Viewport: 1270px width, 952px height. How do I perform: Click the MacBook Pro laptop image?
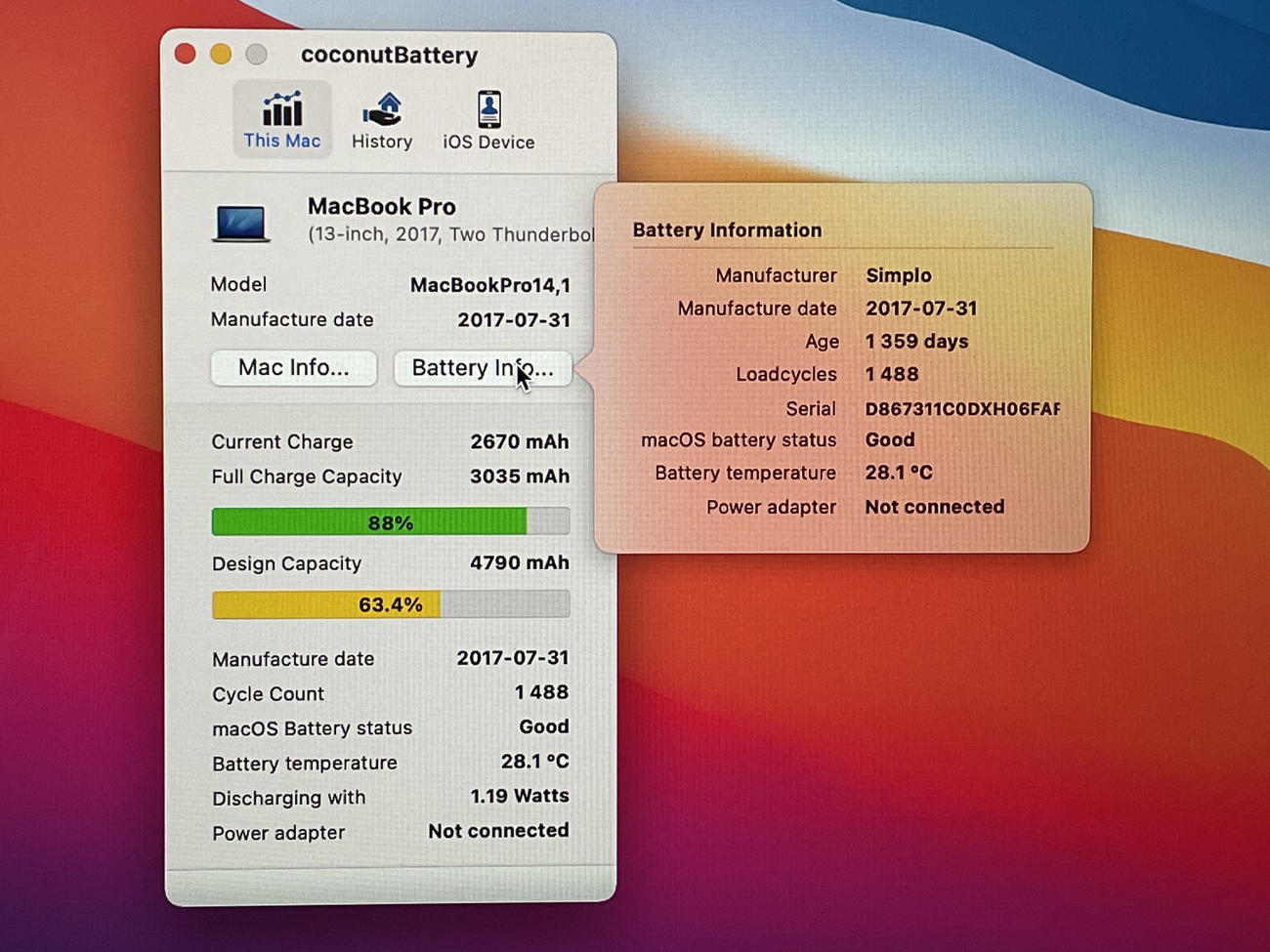[240, 224]
